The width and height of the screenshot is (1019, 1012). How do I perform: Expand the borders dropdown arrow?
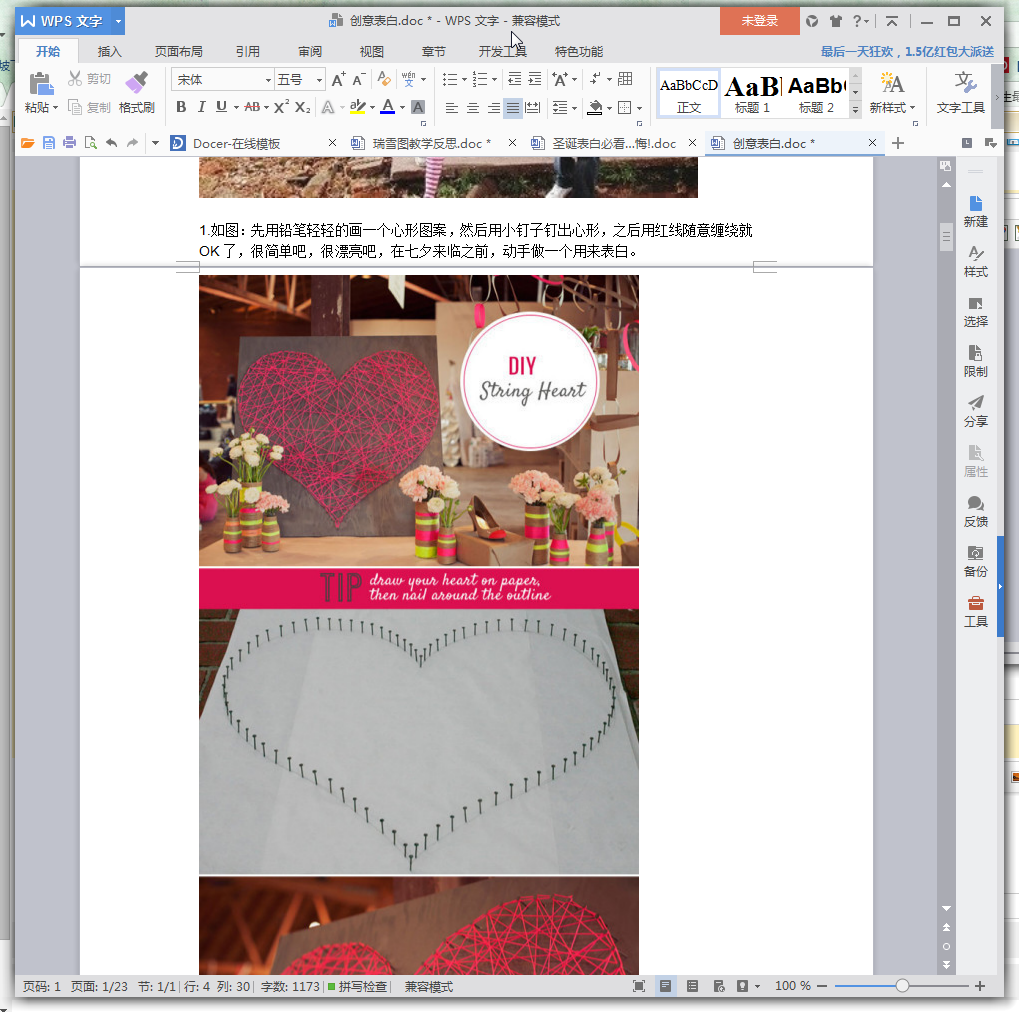pyautogui.click(x=639, y=109)
